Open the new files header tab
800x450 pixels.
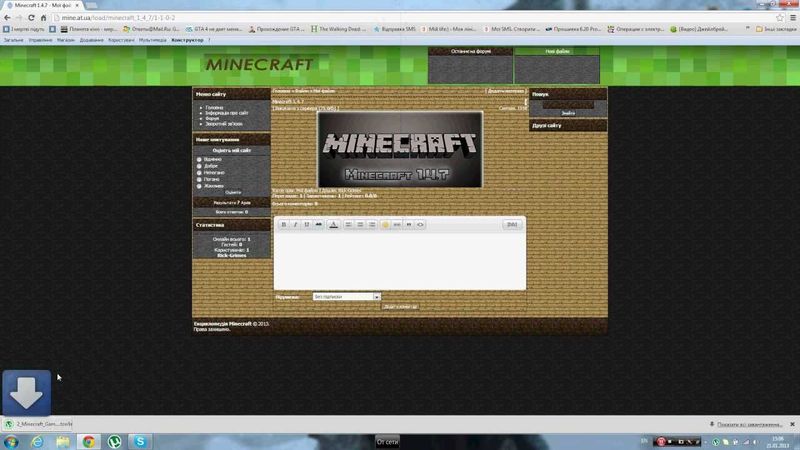point(557,51)
